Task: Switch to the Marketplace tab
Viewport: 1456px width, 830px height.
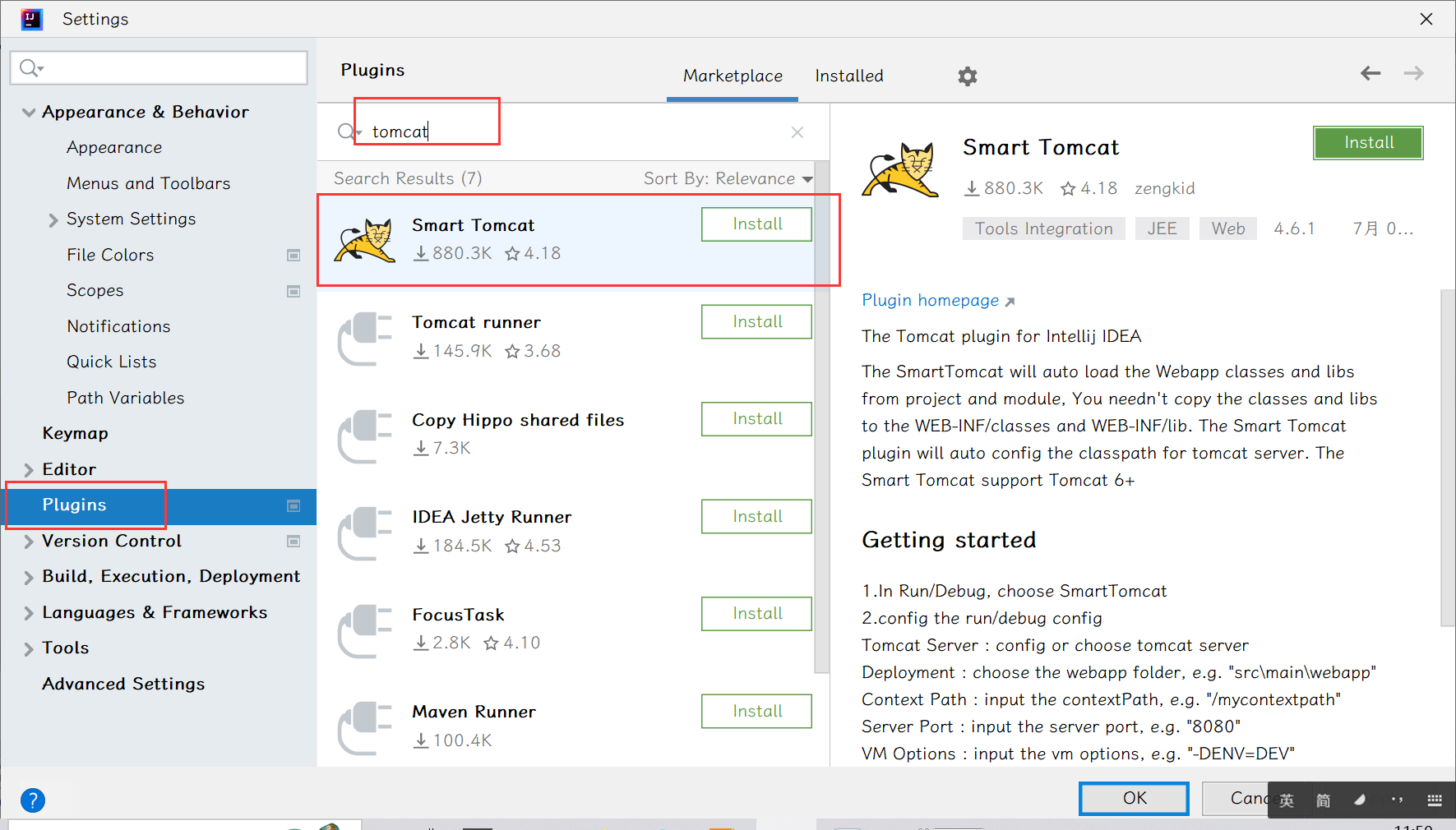Action: [x=733, y=76]
